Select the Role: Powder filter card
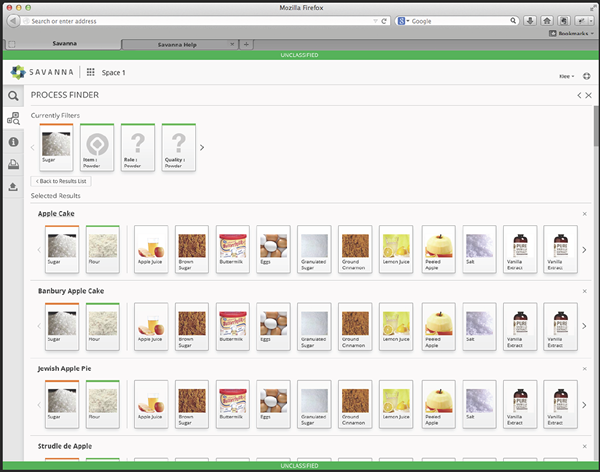Viewport: 600px width, 472px height. coord(138,147)
